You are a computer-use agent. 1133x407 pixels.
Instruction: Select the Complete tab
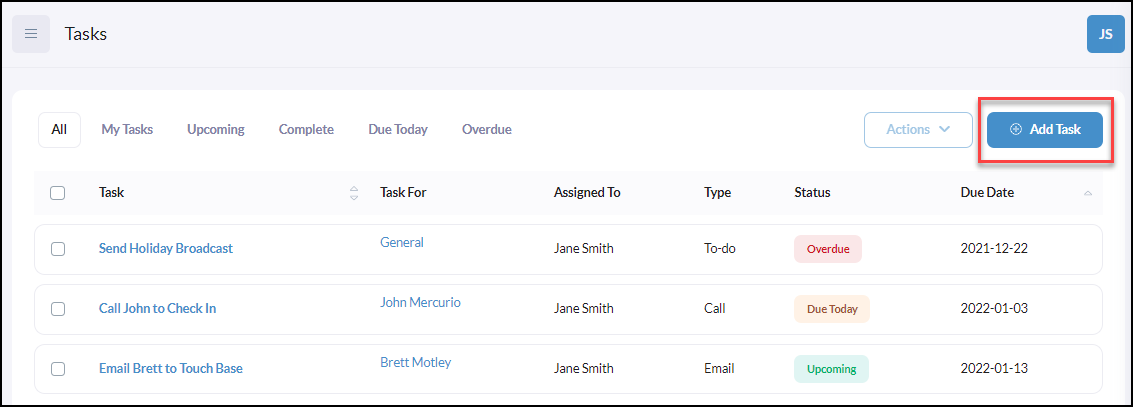[306, 130]
